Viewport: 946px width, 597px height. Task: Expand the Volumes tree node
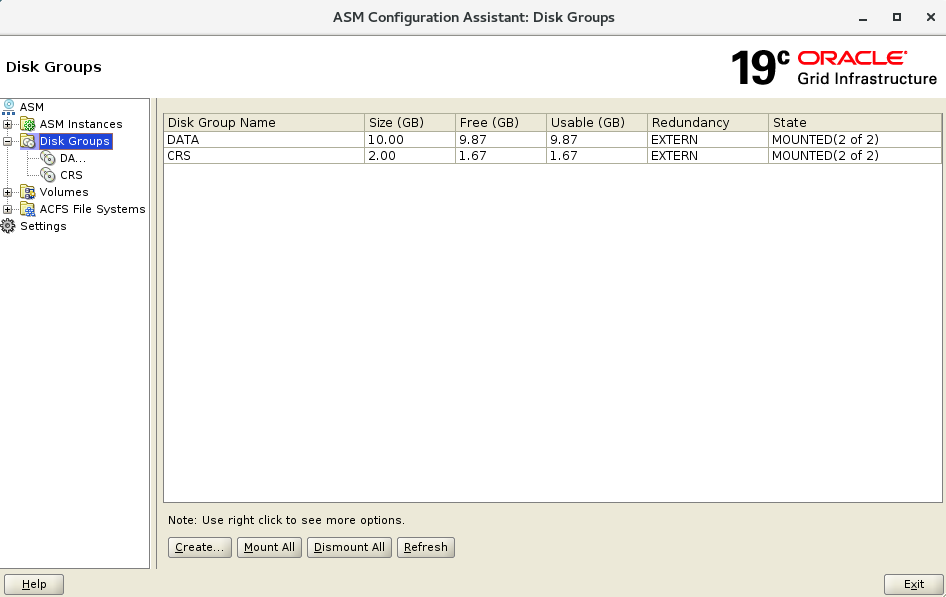click(8, 192)
